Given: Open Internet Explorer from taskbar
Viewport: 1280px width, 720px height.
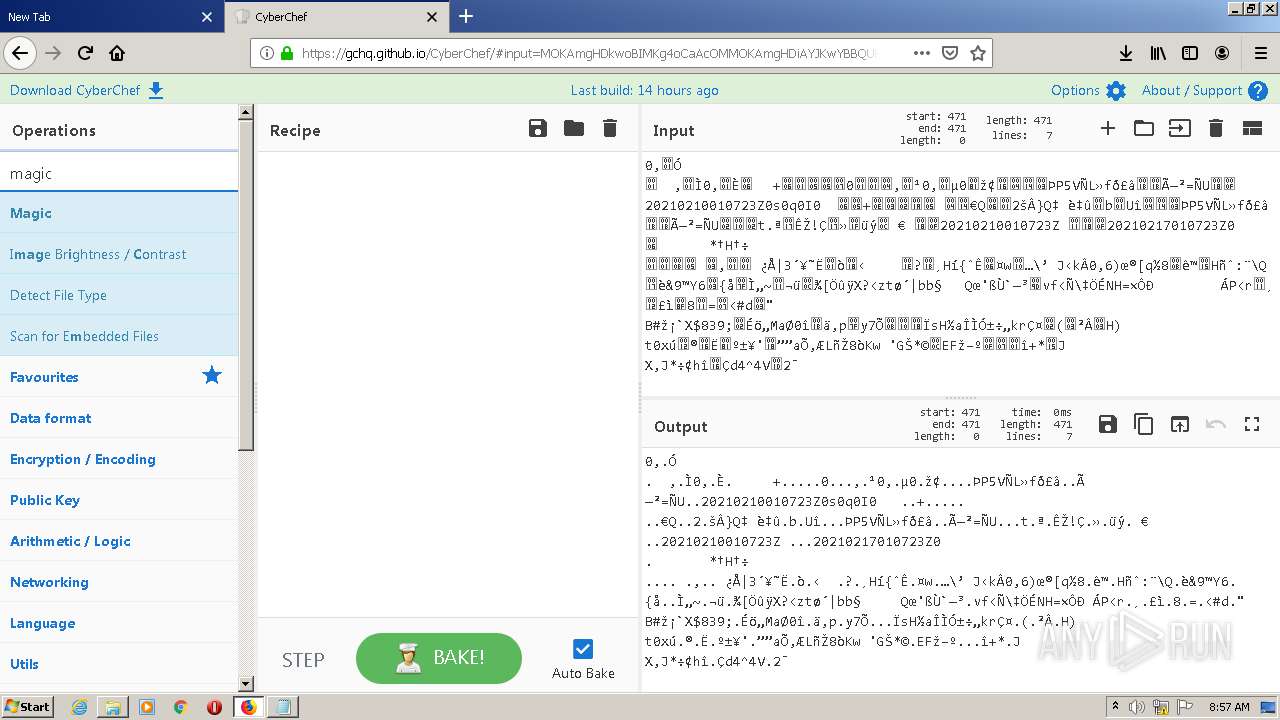Looking at the screenshot, I should tap(79, 707).
